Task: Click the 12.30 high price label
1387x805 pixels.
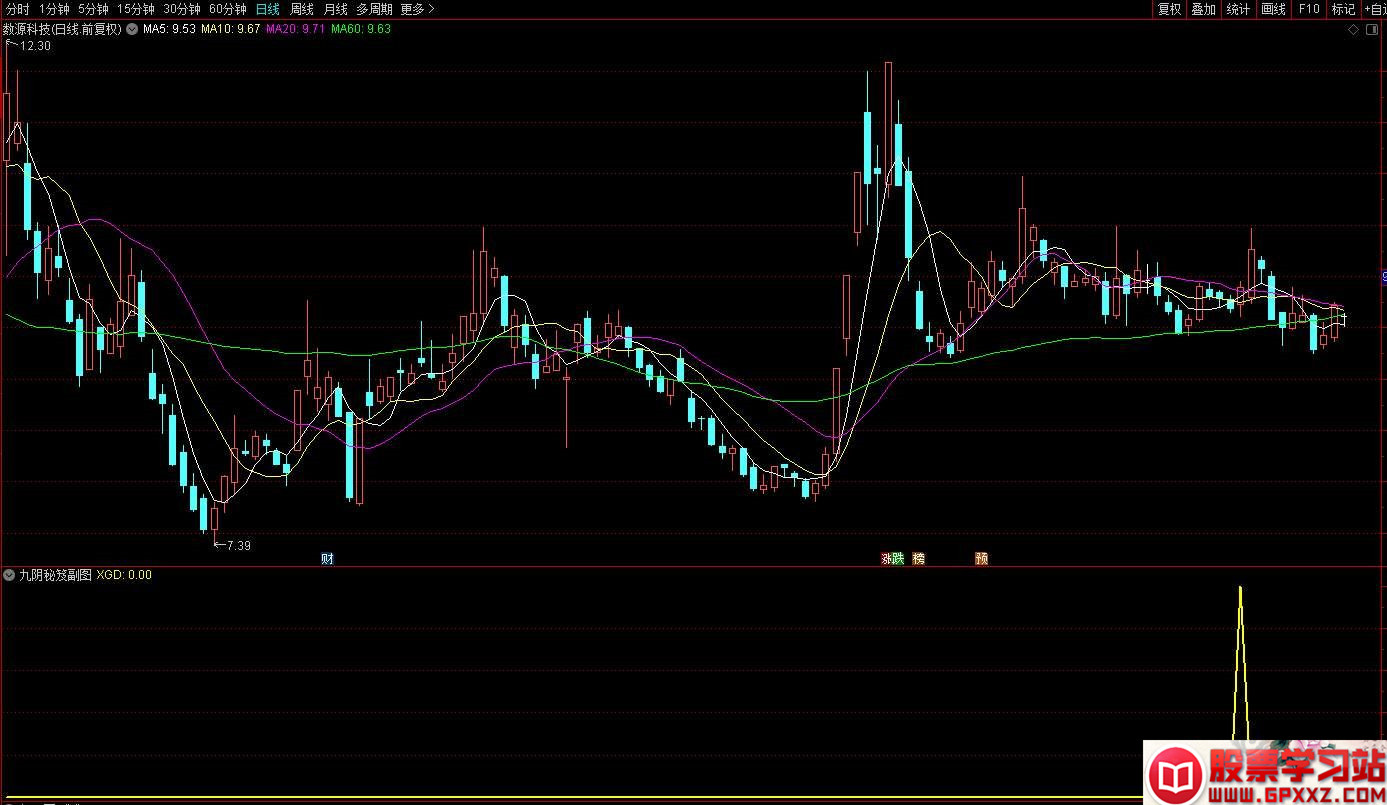Action: [35, 46]
